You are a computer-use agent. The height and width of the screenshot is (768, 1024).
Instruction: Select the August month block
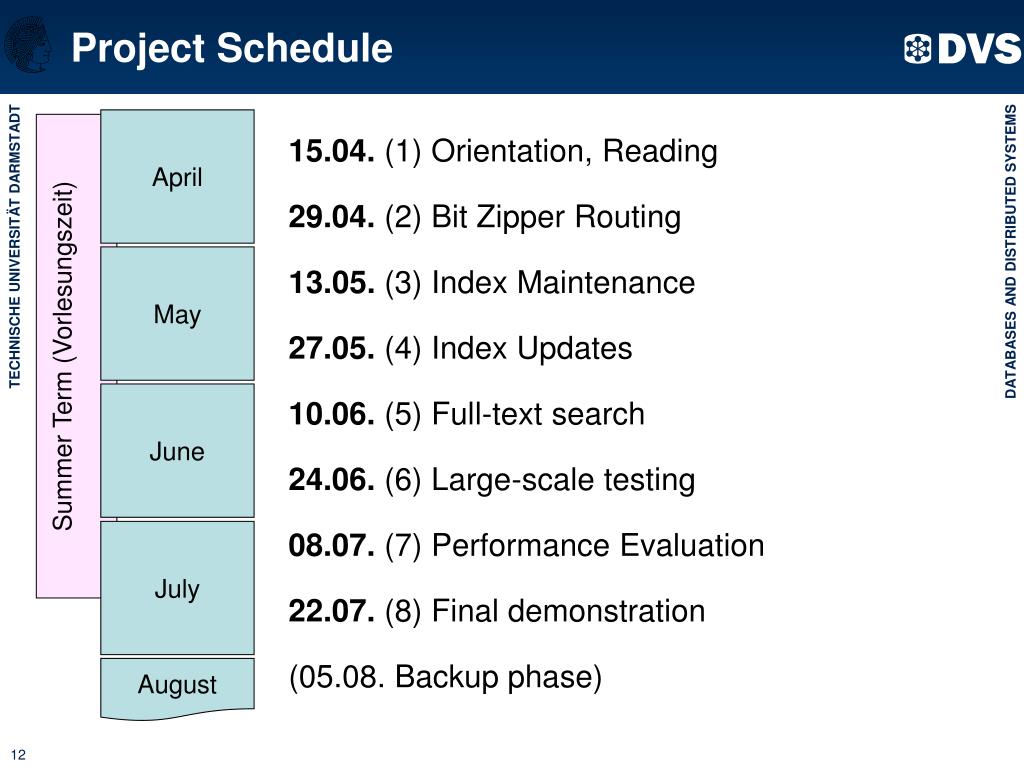pos(177,688)
